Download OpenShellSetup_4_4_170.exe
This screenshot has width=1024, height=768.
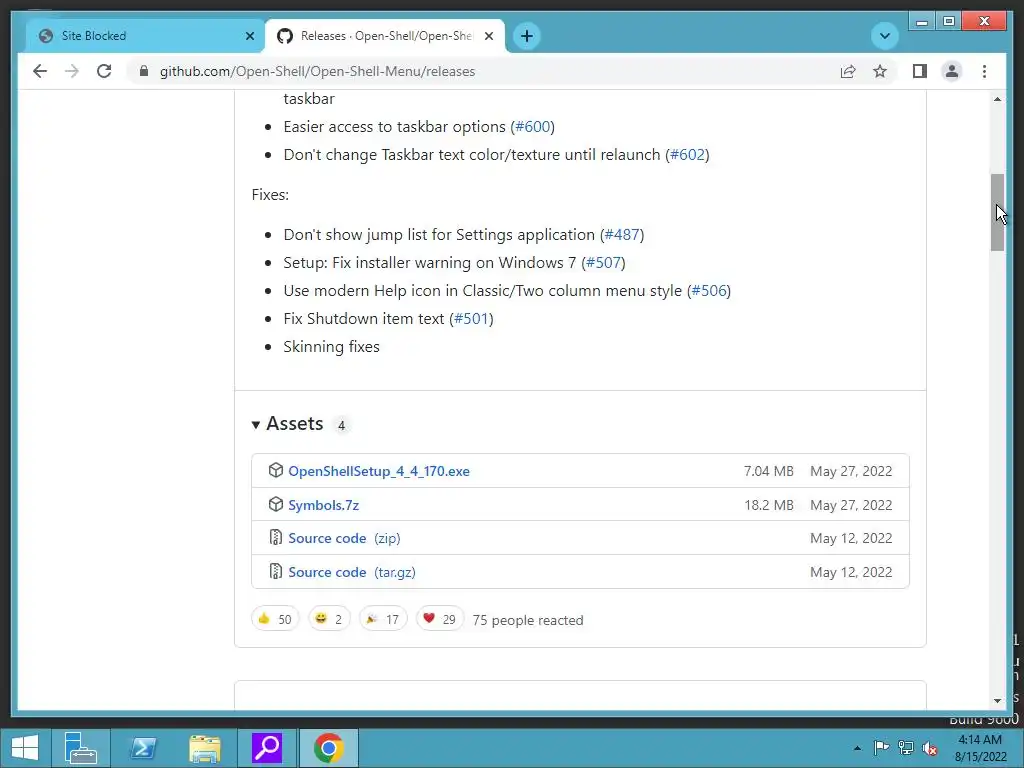pyautogui.click(x=379, y=471)
